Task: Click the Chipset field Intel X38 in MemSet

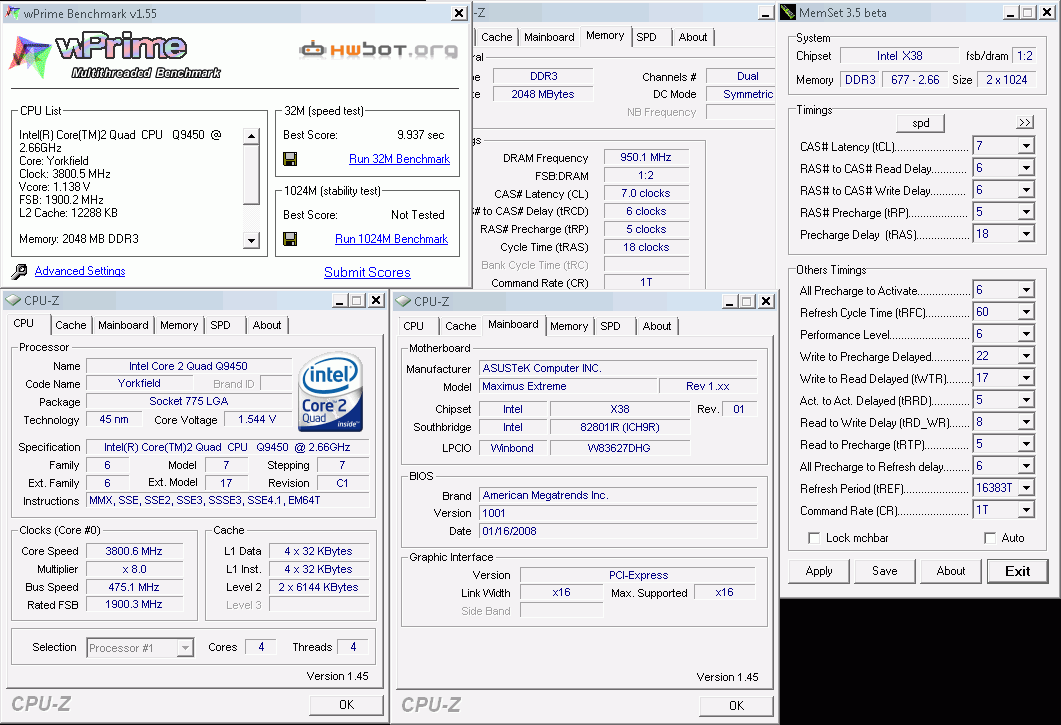Action: [899, 56]
